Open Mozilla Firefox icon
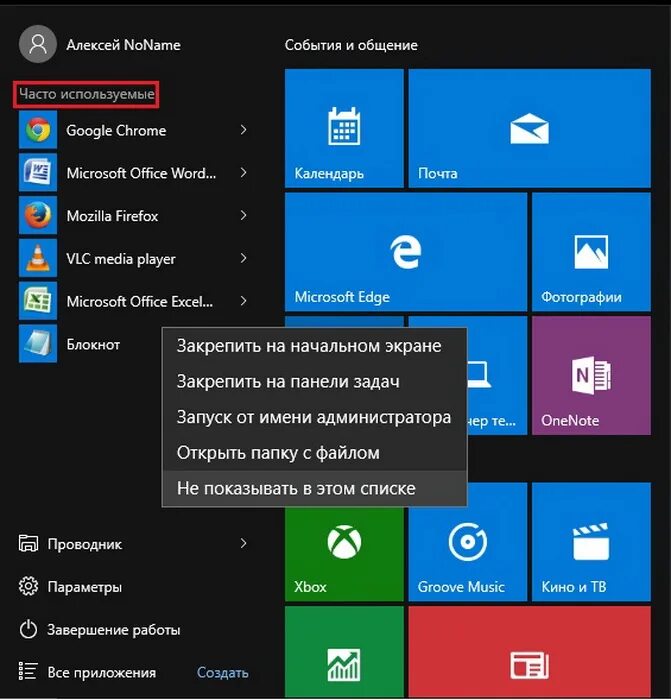This screenshot has height=700, width=671. coord(38,216)
